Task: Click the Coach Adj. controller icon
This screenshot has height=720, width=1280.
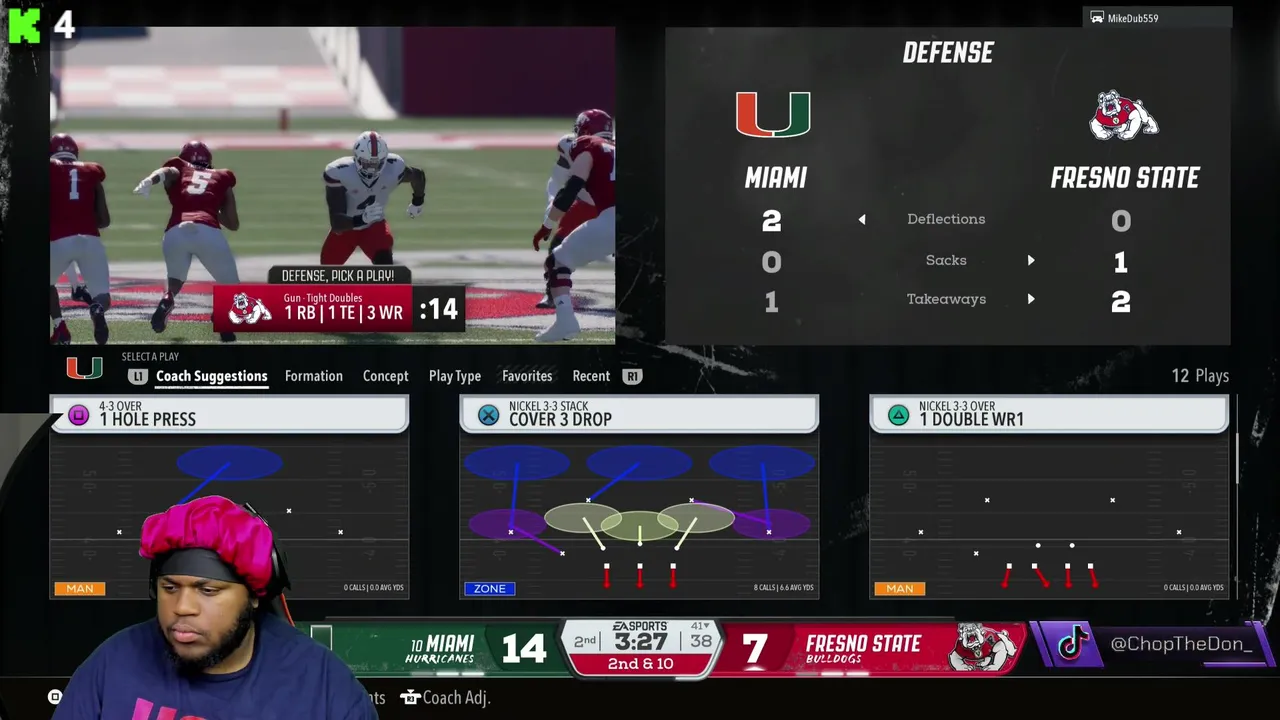Action: [409, 697]
